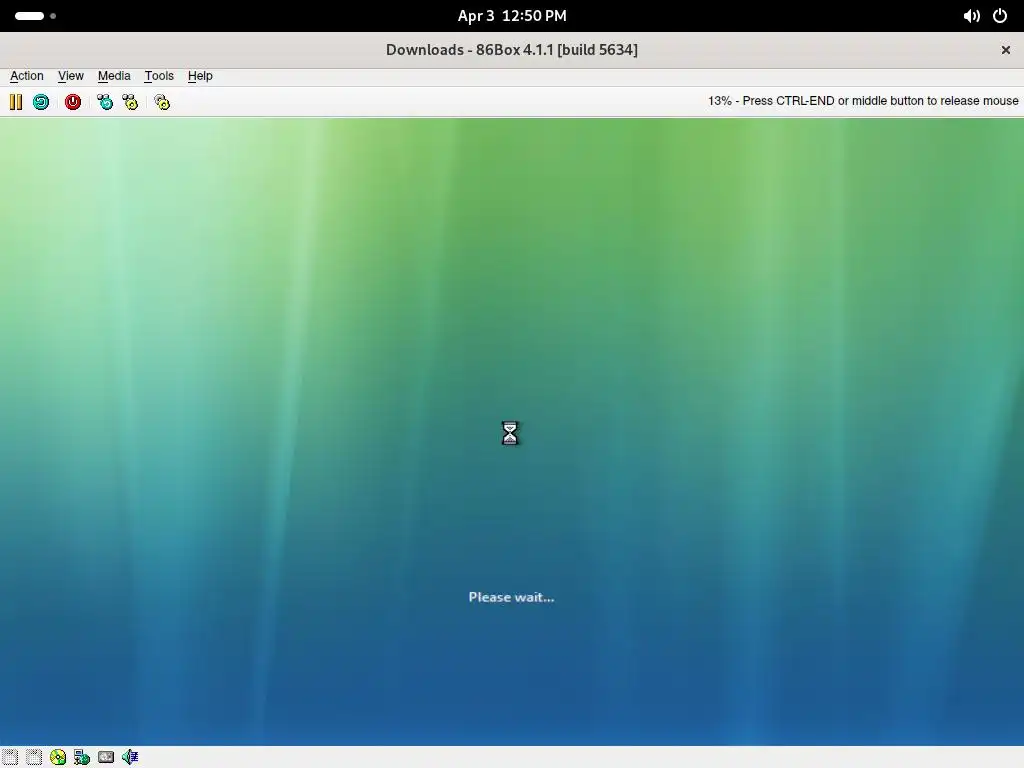This screenshot has width=1024, height=768.
Task: Open the Media menu
Action: [x=114, y=76]
